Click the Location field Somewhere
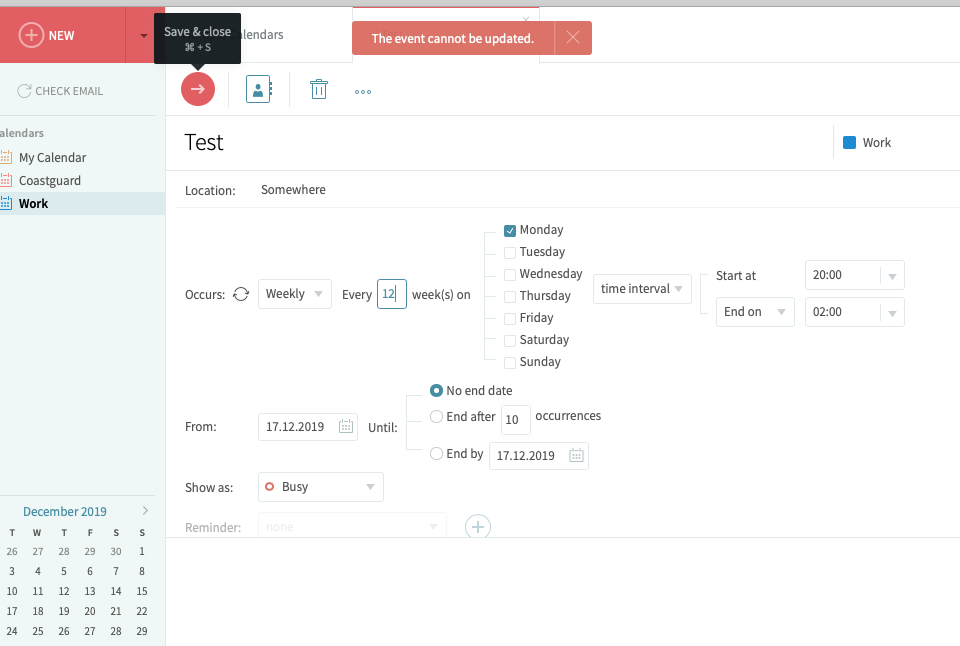Viewport: 960px width, 646px height. click(x=293, y=190)
